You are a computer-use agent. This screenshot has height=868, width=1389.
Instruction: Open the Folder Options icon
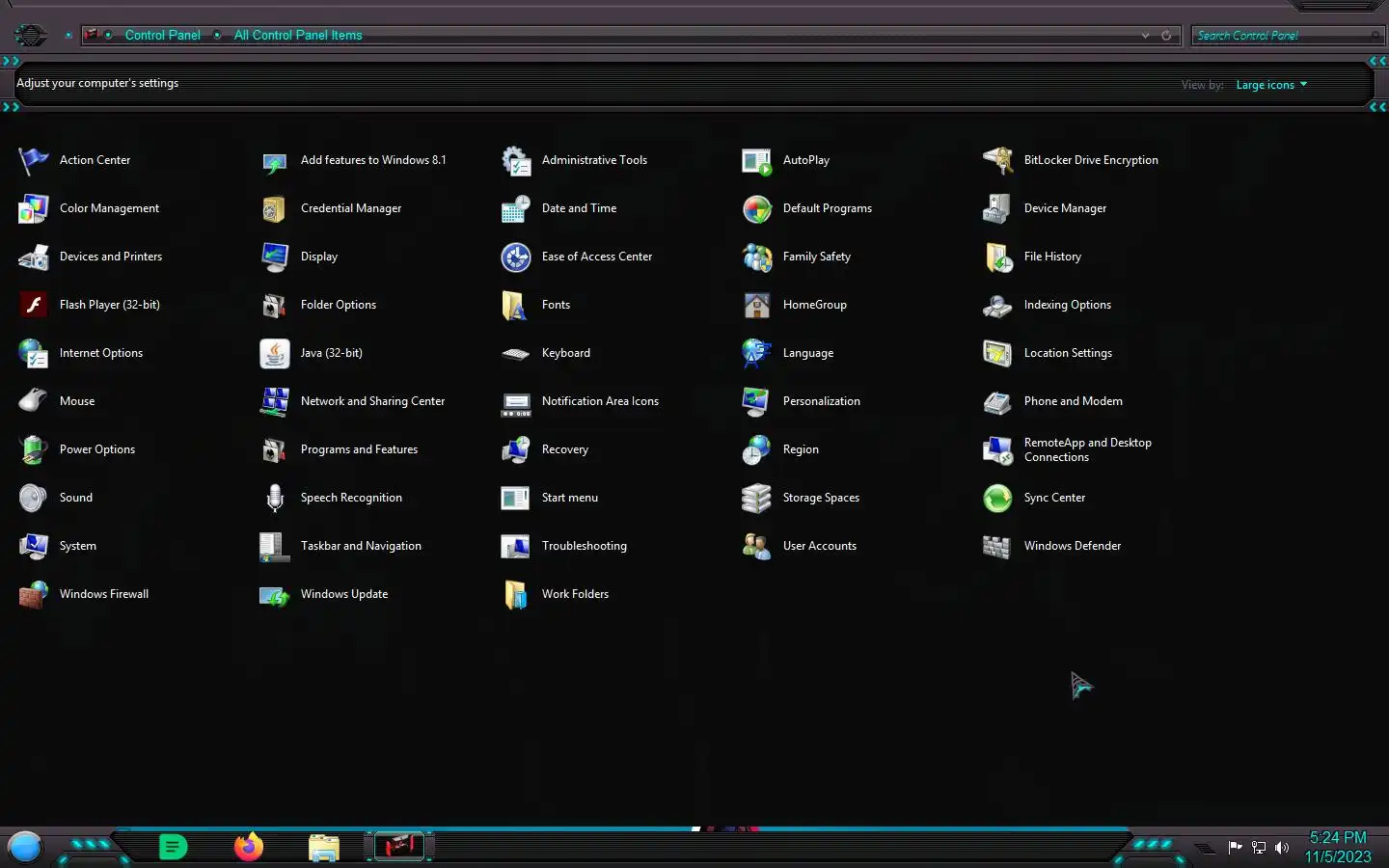click(x=275, y=305)
